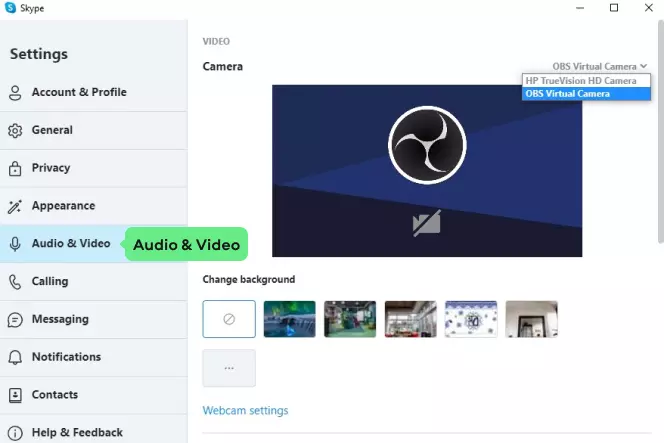Click the Notifications bell icon

click(15, 357)
